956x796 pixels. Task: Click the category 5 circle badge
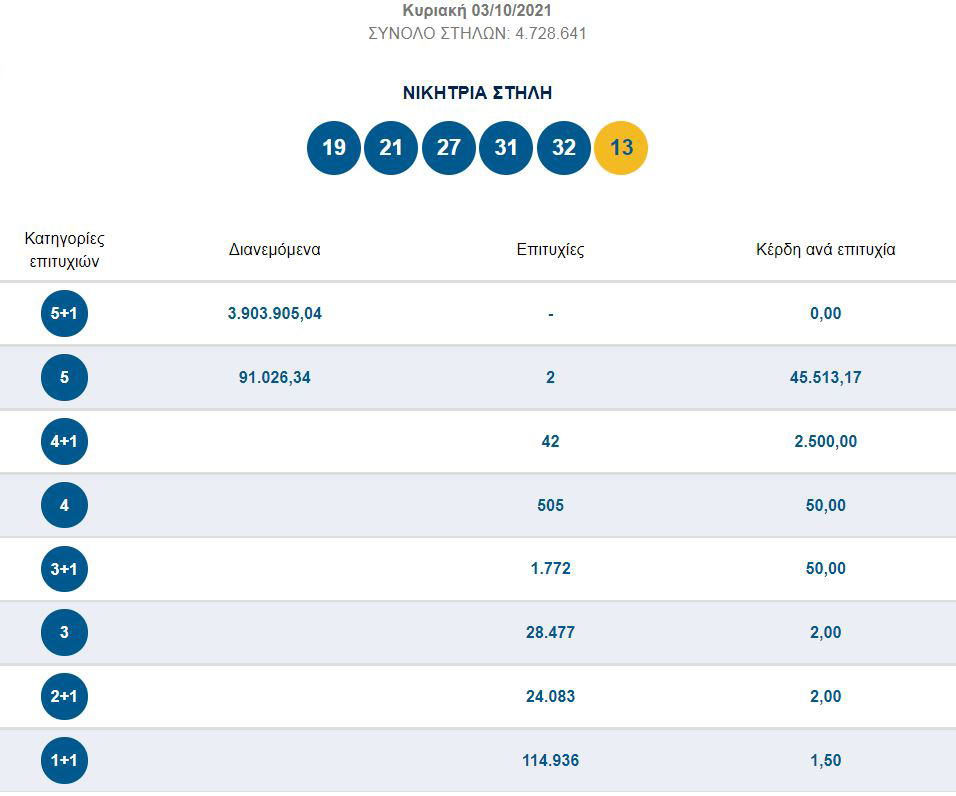click(x=64, y=377)
